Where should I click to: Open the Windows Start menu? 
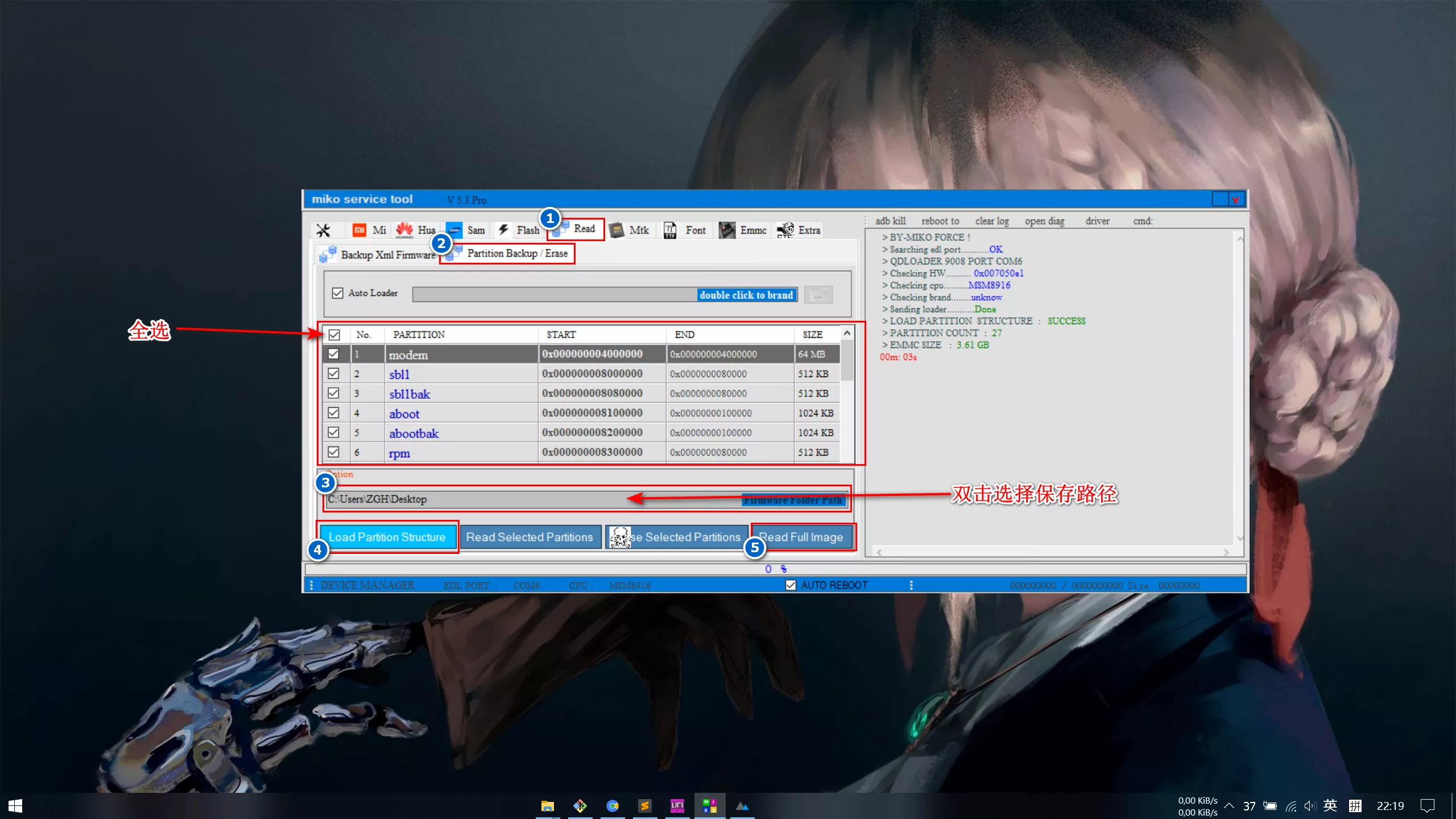(x=15, y=806)
